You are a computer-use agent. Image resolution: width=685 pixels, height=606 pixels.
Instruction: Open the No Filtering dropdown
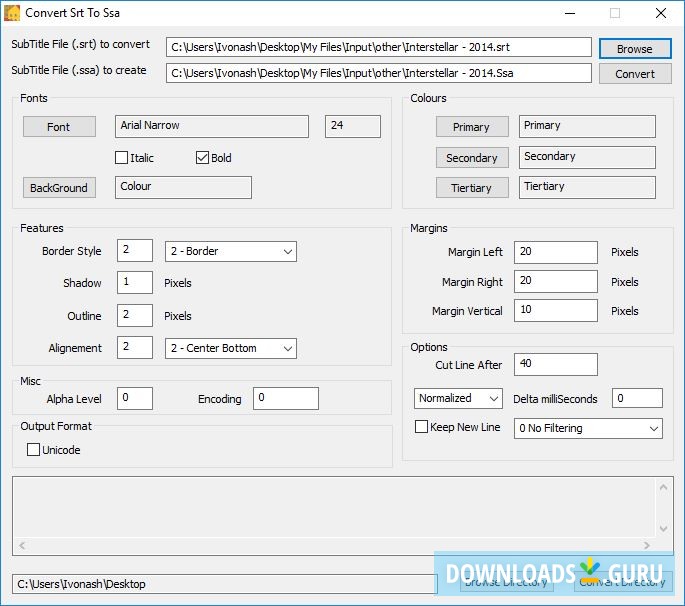tap(588, 428)
